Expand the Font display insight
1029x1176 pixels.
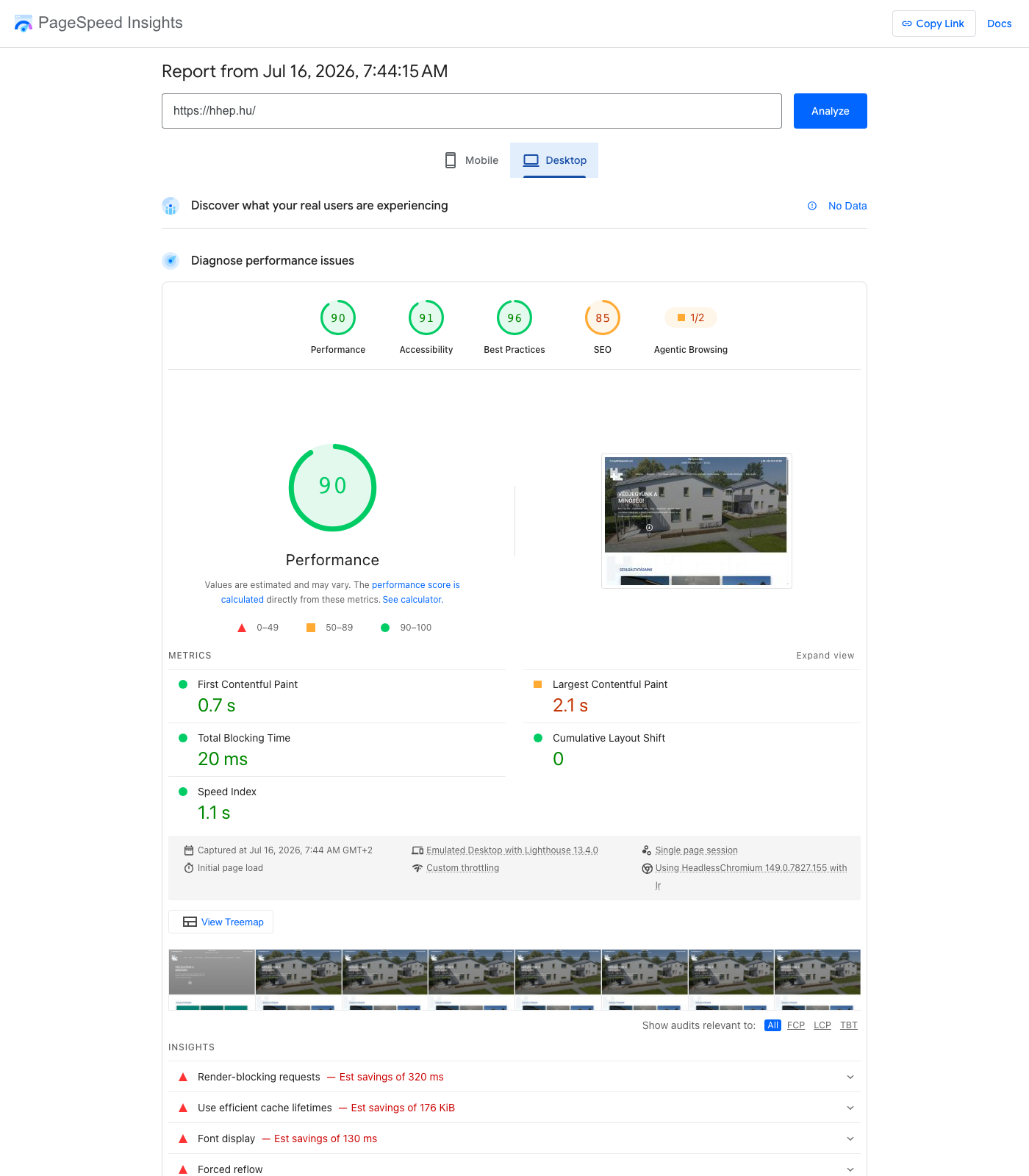[514, 1139]
